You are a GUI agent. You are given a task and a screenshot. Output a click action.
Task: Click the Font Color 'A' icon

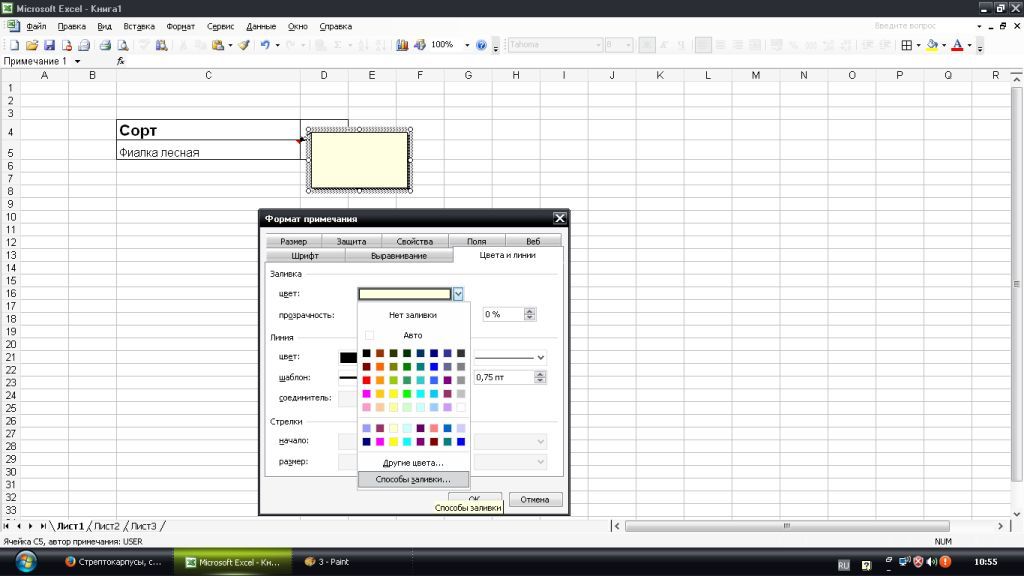point(957,45)
